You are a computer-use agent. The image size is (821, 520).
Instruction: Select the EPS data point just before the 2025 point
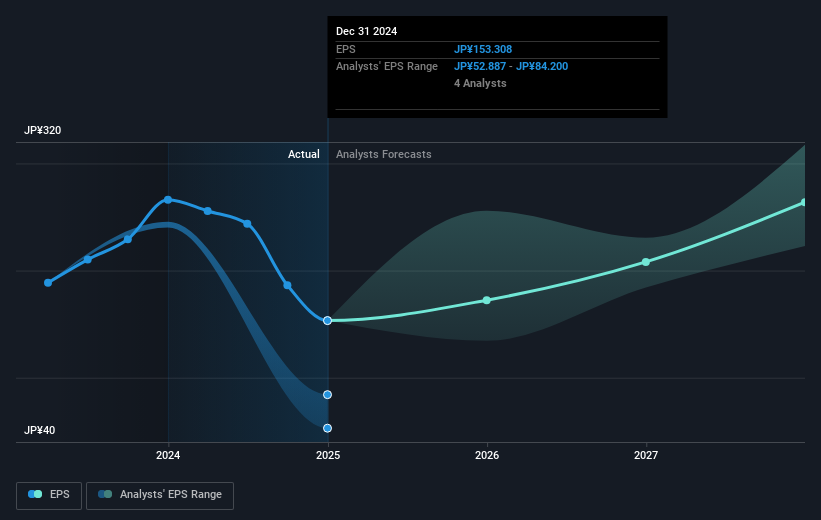tap(287, 285)
